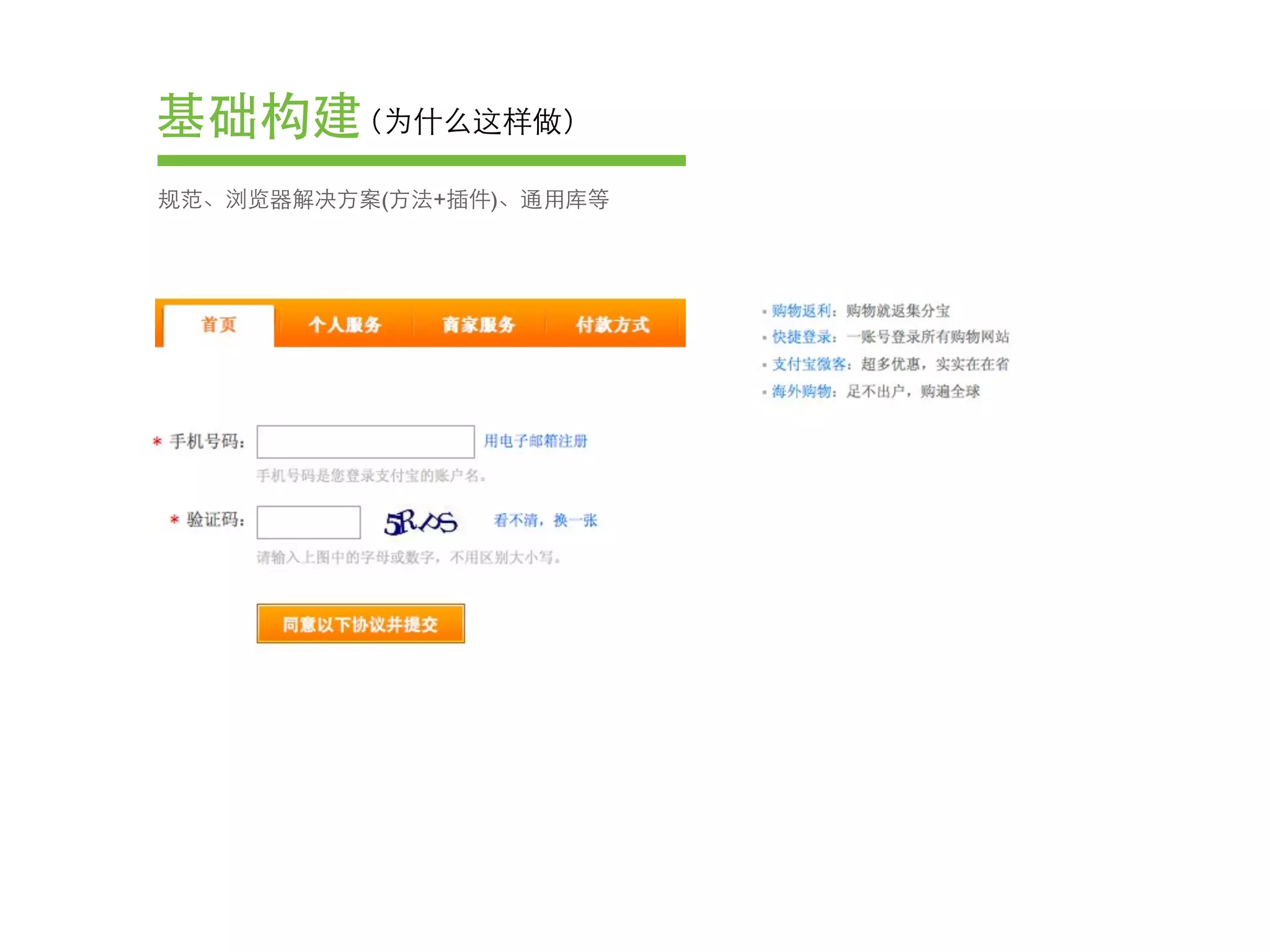Select the 商家服务 tab
Image resolution: width=1270 pixels, height=952 pixels.
(479, 325)
